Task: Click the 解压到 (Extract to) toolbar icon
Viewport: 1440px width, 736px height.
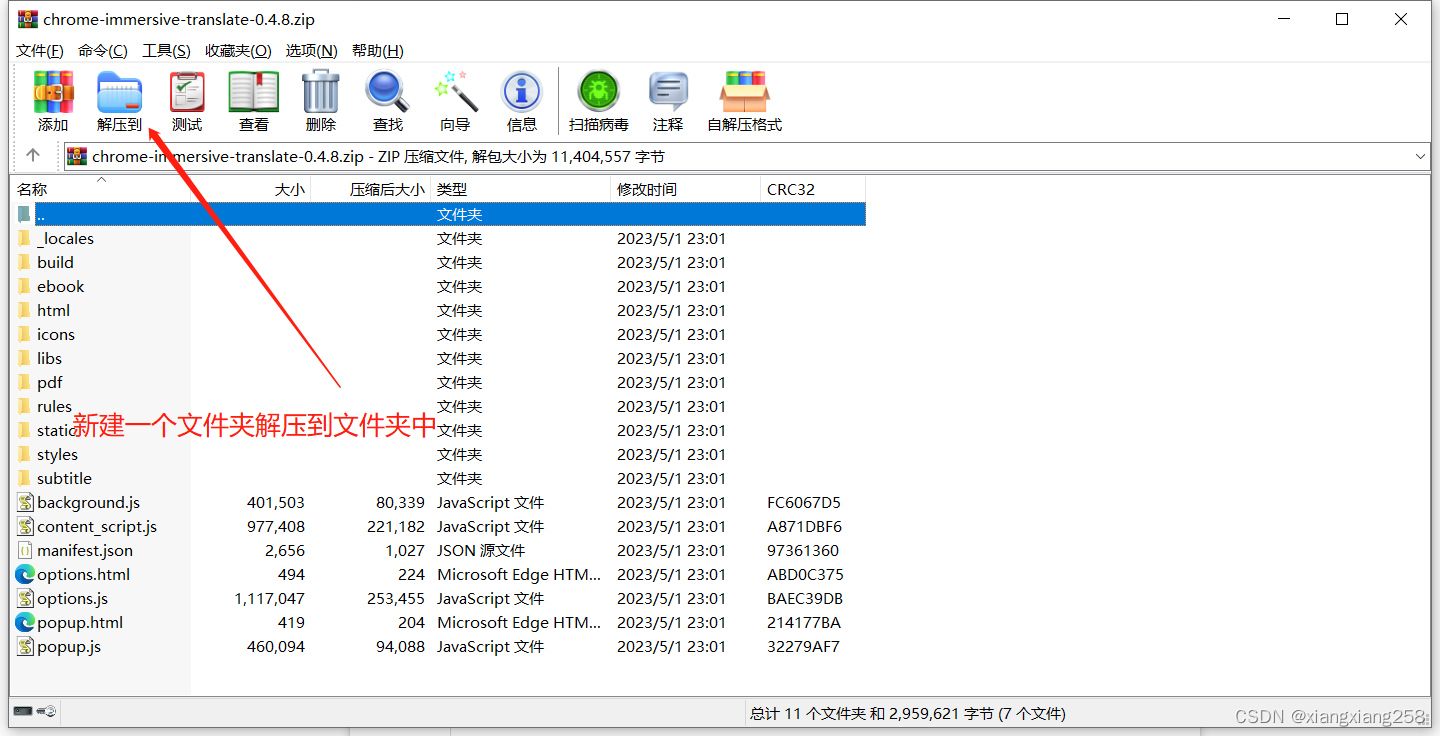Action: pos(119,92)
